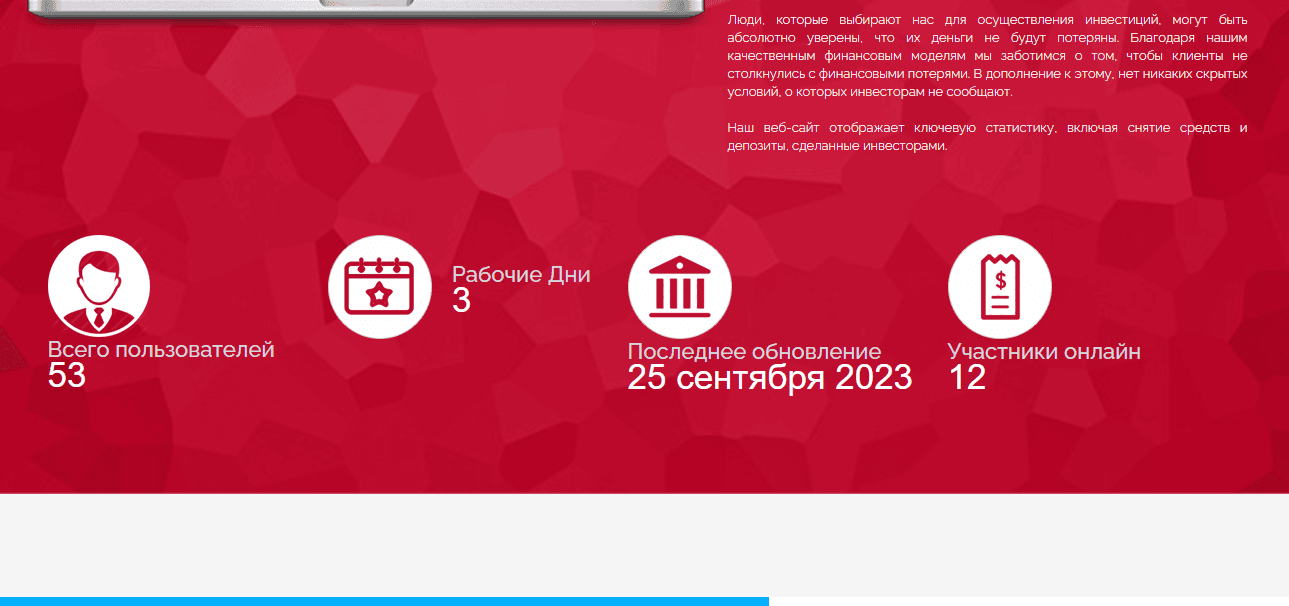Click the star inside the calendar icon
Screen dimensions: 1289x606
coord(380,293)
